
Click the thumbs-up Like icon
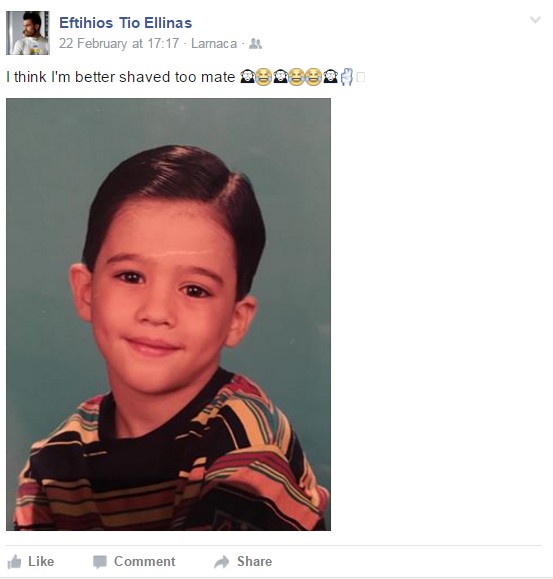tap(14, 562)
